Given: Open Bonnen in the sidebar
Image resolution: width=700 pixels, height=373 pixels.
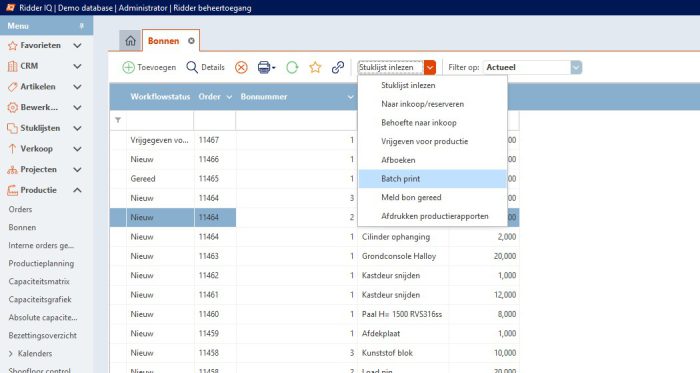Looking at the screenshot, I should 22,227.
